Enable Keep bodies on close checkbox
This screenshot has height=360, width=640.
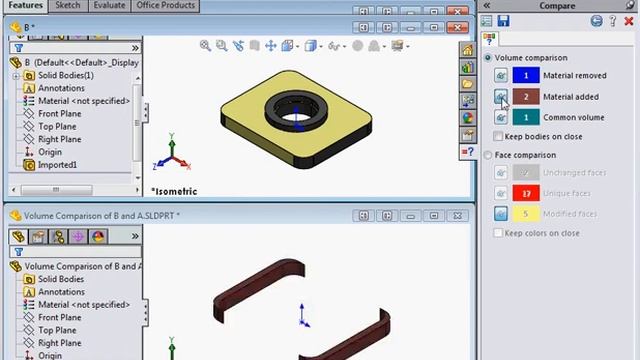point(498,136)
